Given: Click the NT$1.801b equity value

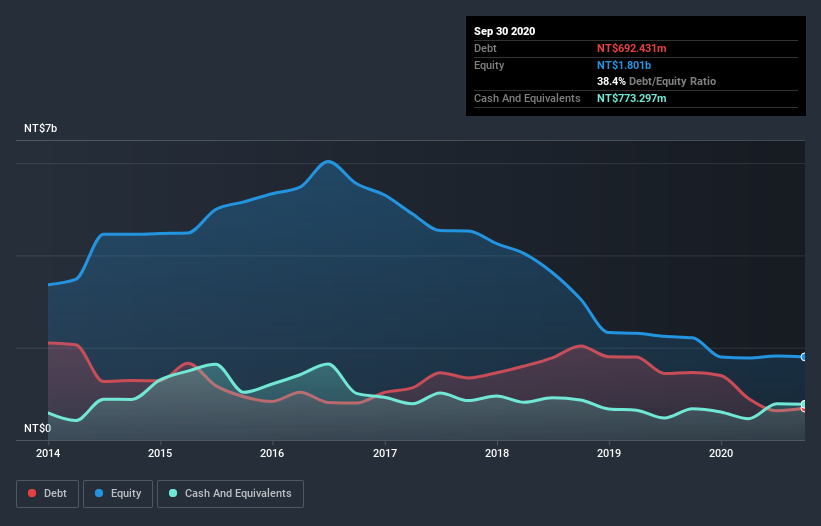Looking at the screenshot, I should (624, 65).
